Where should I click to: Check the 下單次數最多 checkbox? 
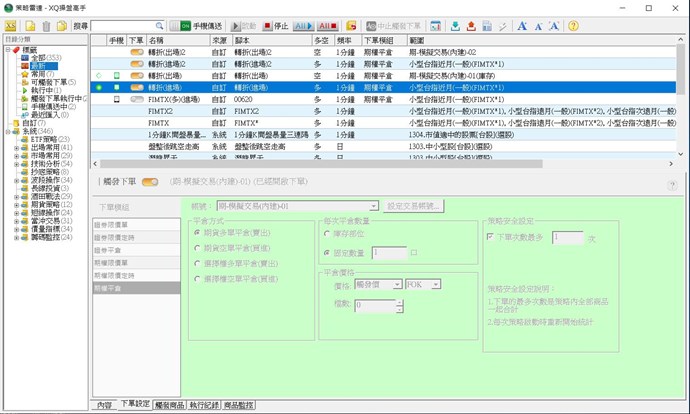[489, 238]
